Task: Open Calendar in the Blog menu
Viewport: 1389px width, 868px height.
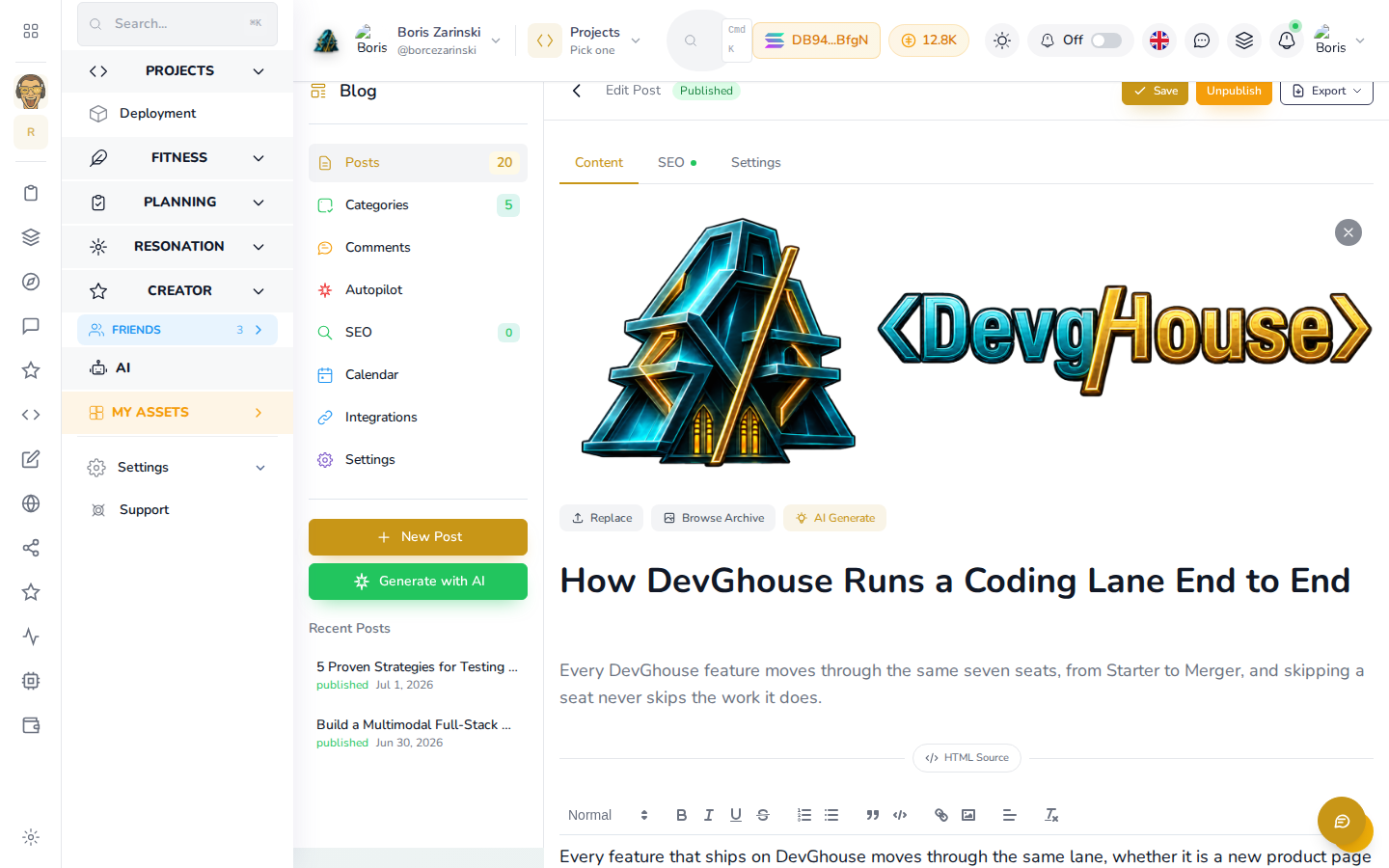Action: pyautogui.click(x=418, y=375)
